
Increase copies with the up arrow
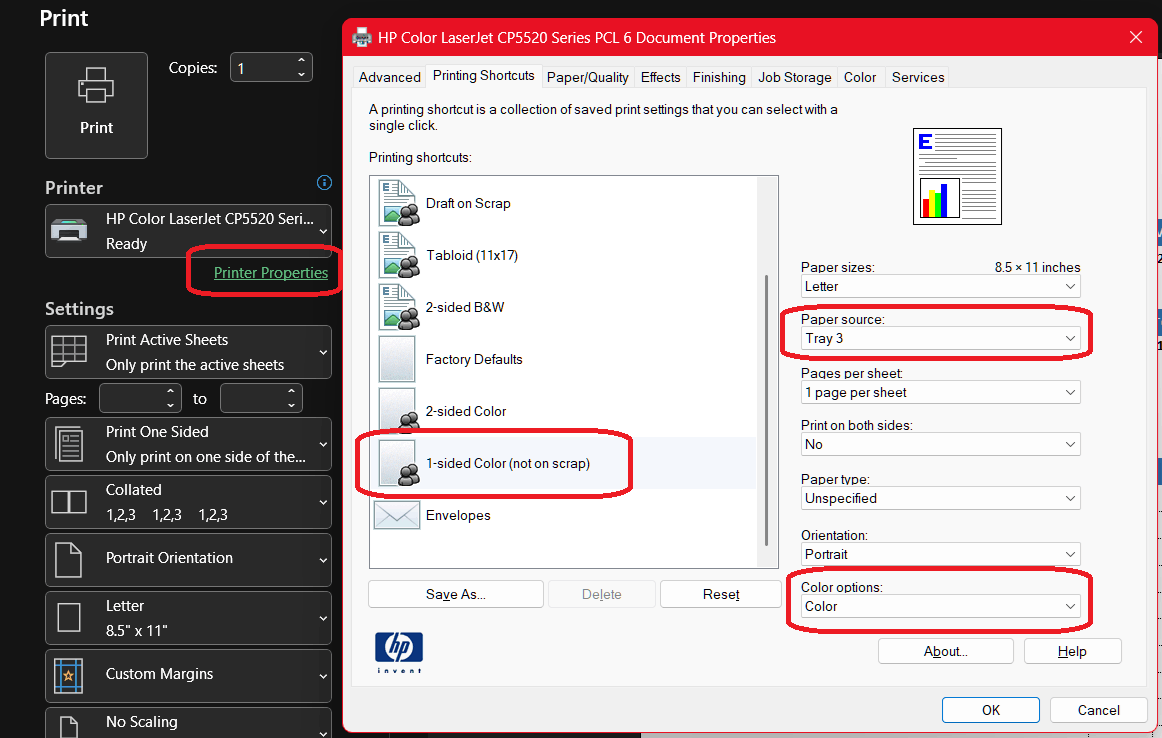tap(302, 60)
